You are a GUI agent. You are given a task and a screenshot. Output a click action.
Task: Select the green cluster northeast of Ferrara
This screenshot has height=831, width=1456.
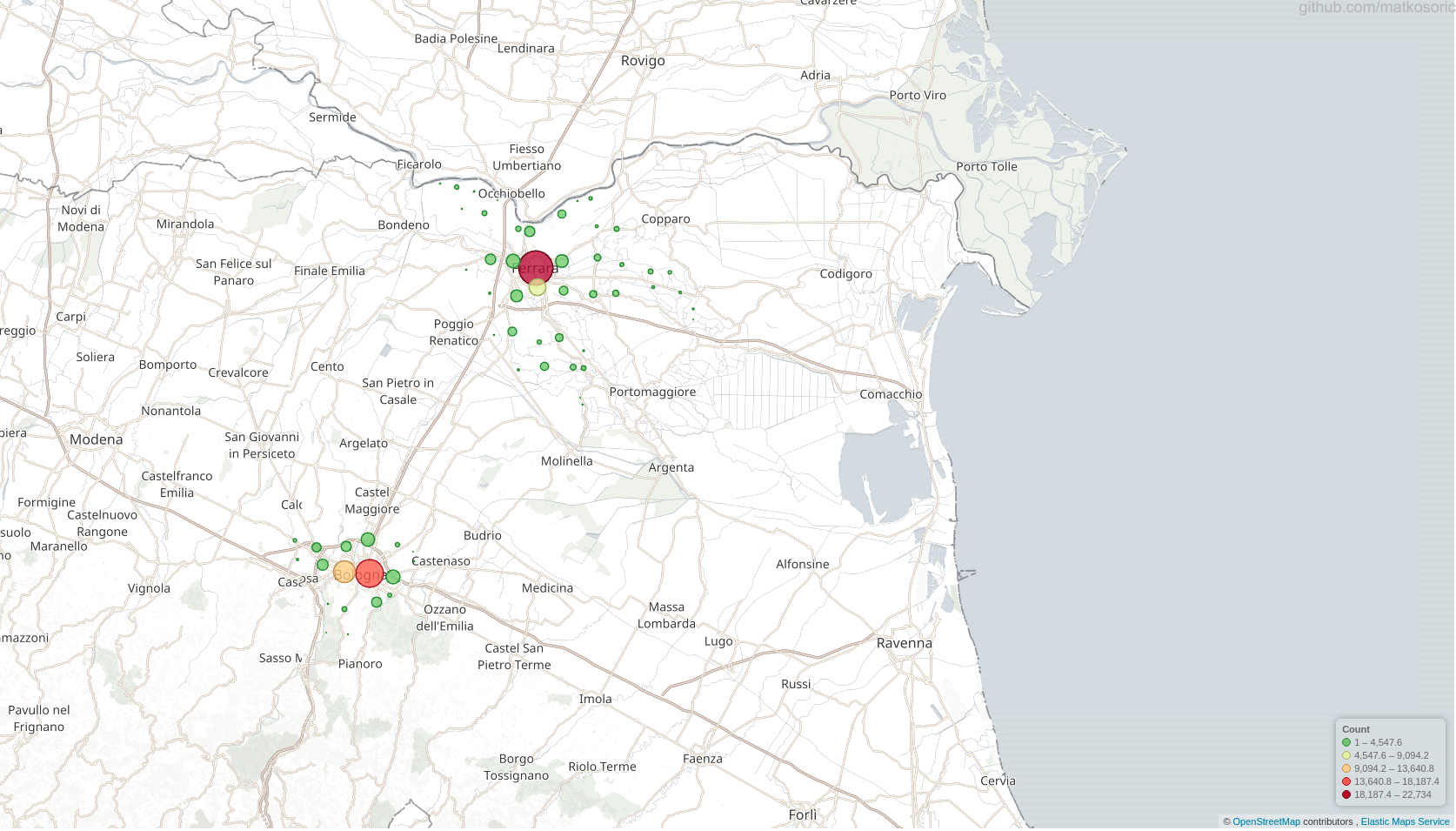point(562,213)
